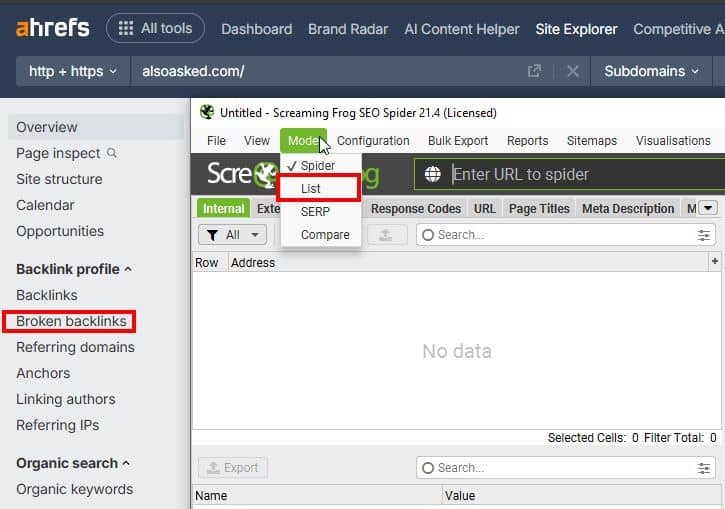Expand the http + https protocol dropdown
725x509 pixels.
coord(73,71)
